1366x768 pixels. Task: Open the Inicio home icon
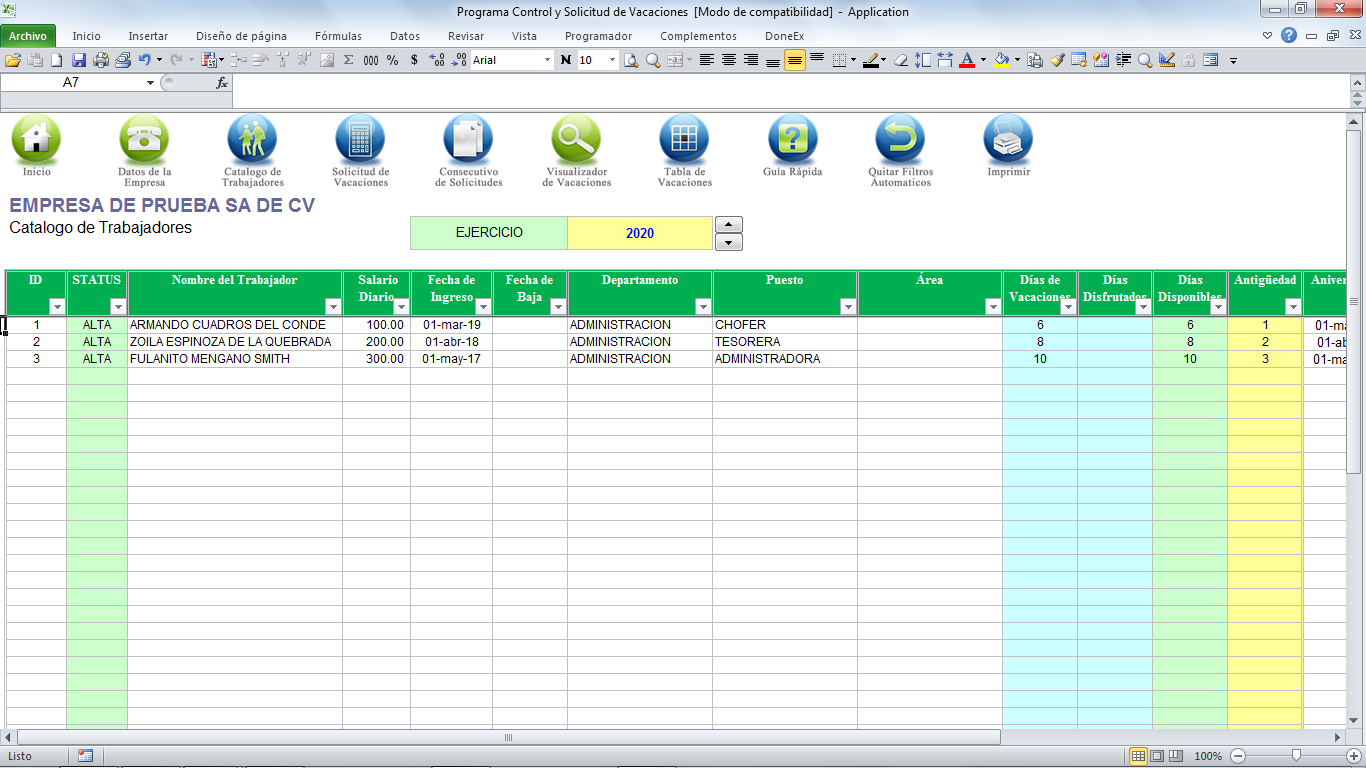coord(36,140)
